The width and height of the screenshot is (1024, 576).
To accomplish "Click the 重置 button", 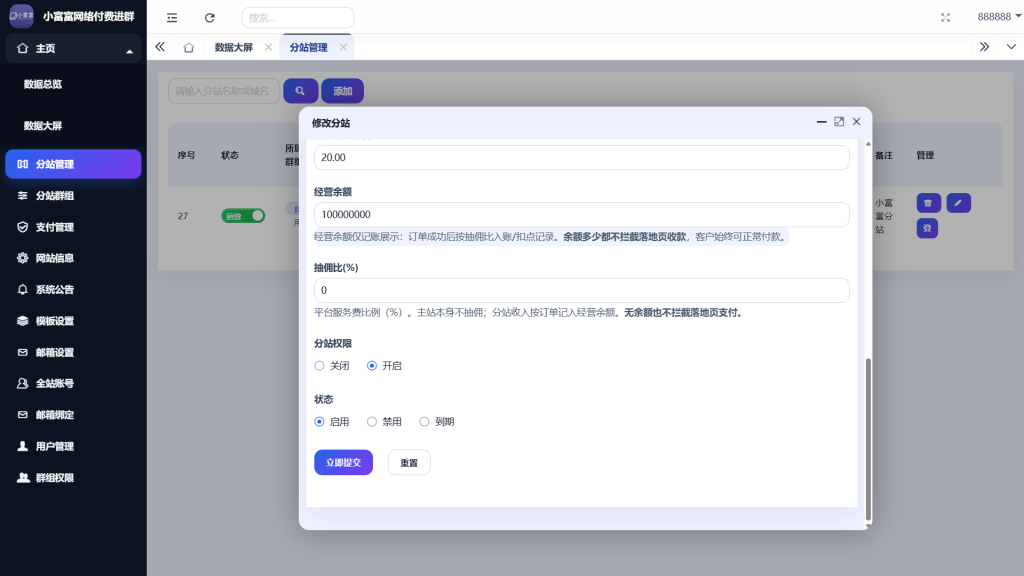I will 409,462.
